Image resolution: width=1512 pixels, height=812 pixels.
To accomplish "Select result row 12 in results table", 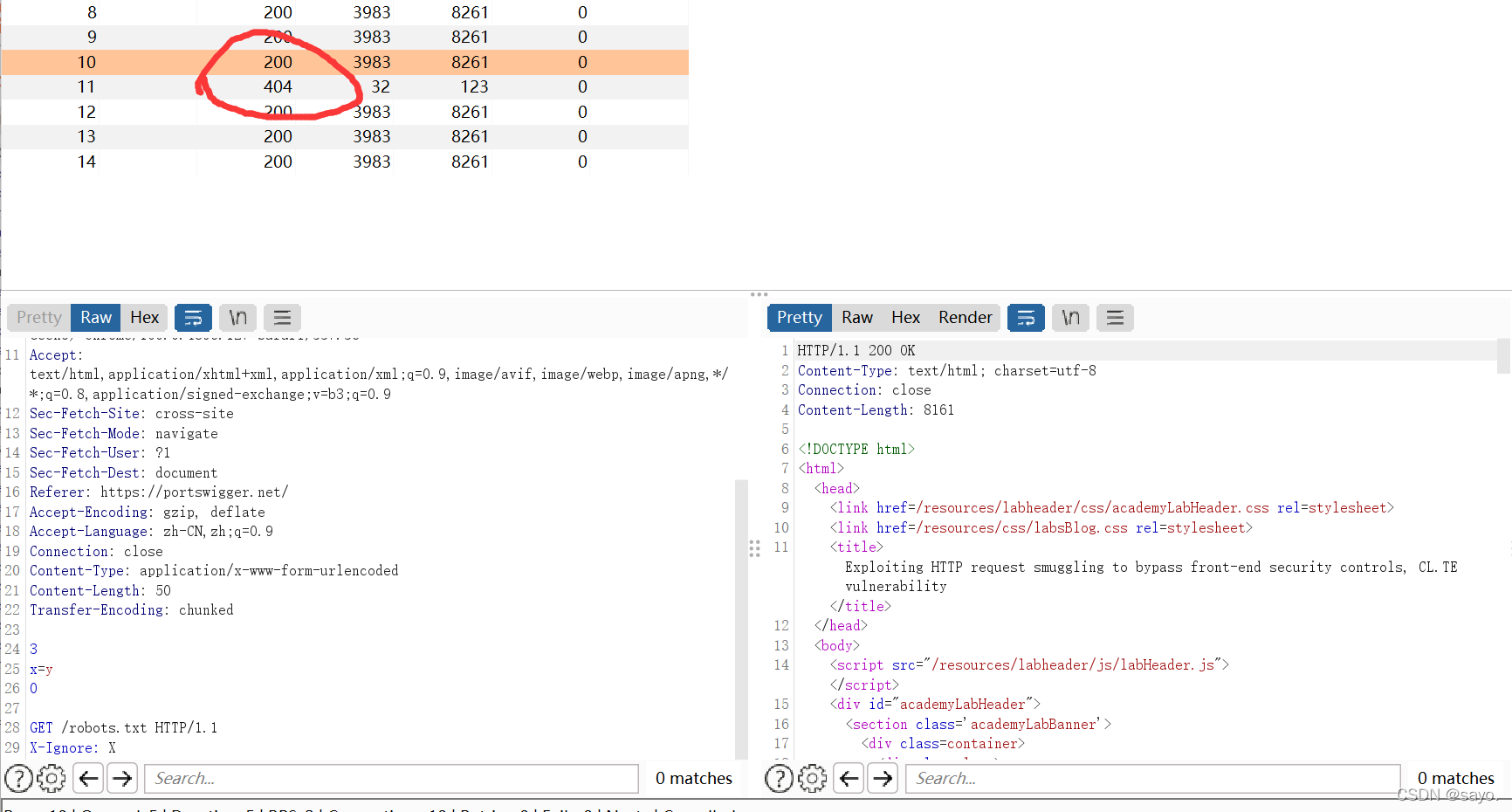I will (345, 112).
